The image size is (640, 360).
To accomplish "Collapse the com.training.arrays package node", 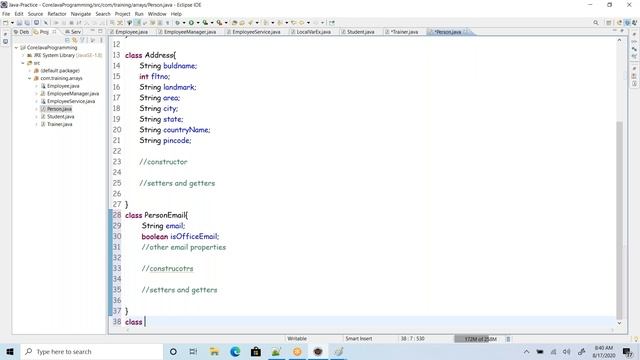I will (x=29, y=78).
